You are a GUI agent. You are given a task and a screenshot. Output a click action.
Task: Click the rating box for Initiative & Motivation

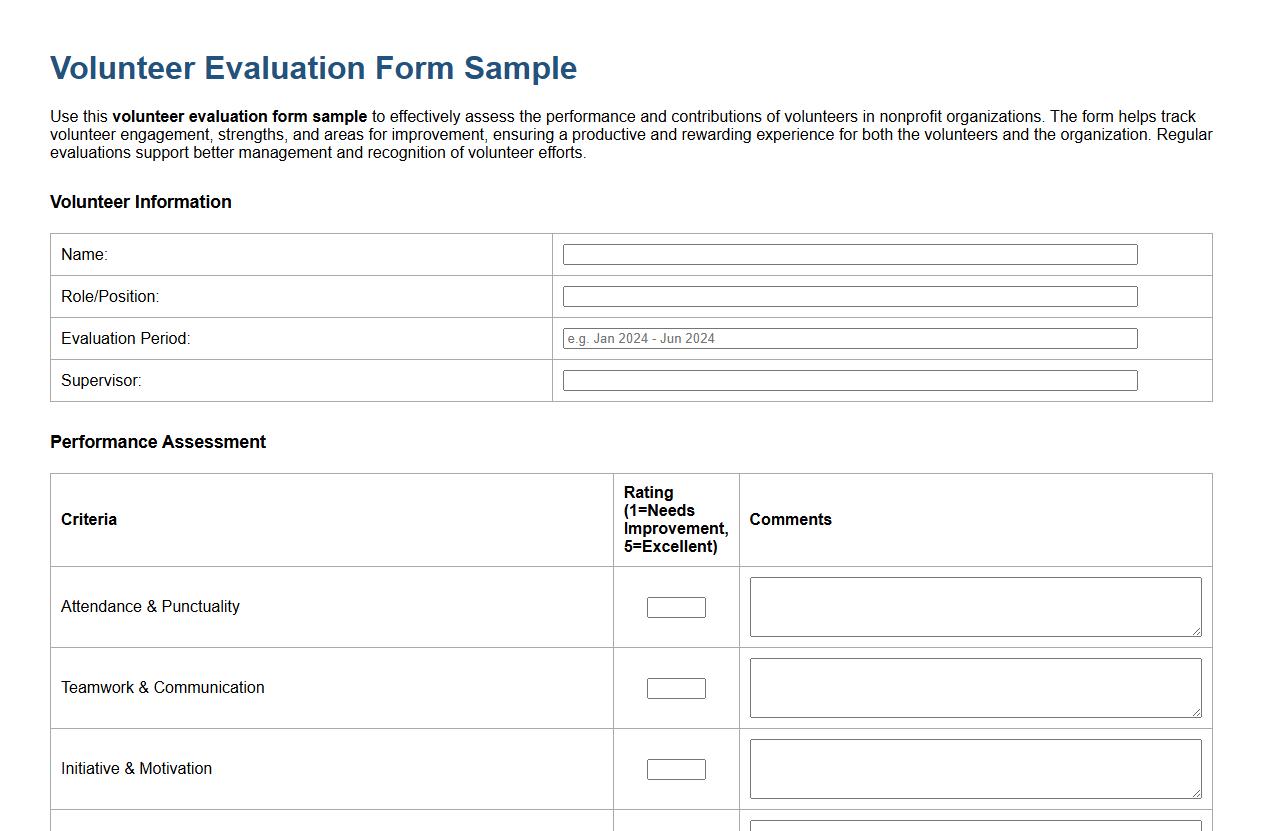pyautogui.click(x=676, y=768)
